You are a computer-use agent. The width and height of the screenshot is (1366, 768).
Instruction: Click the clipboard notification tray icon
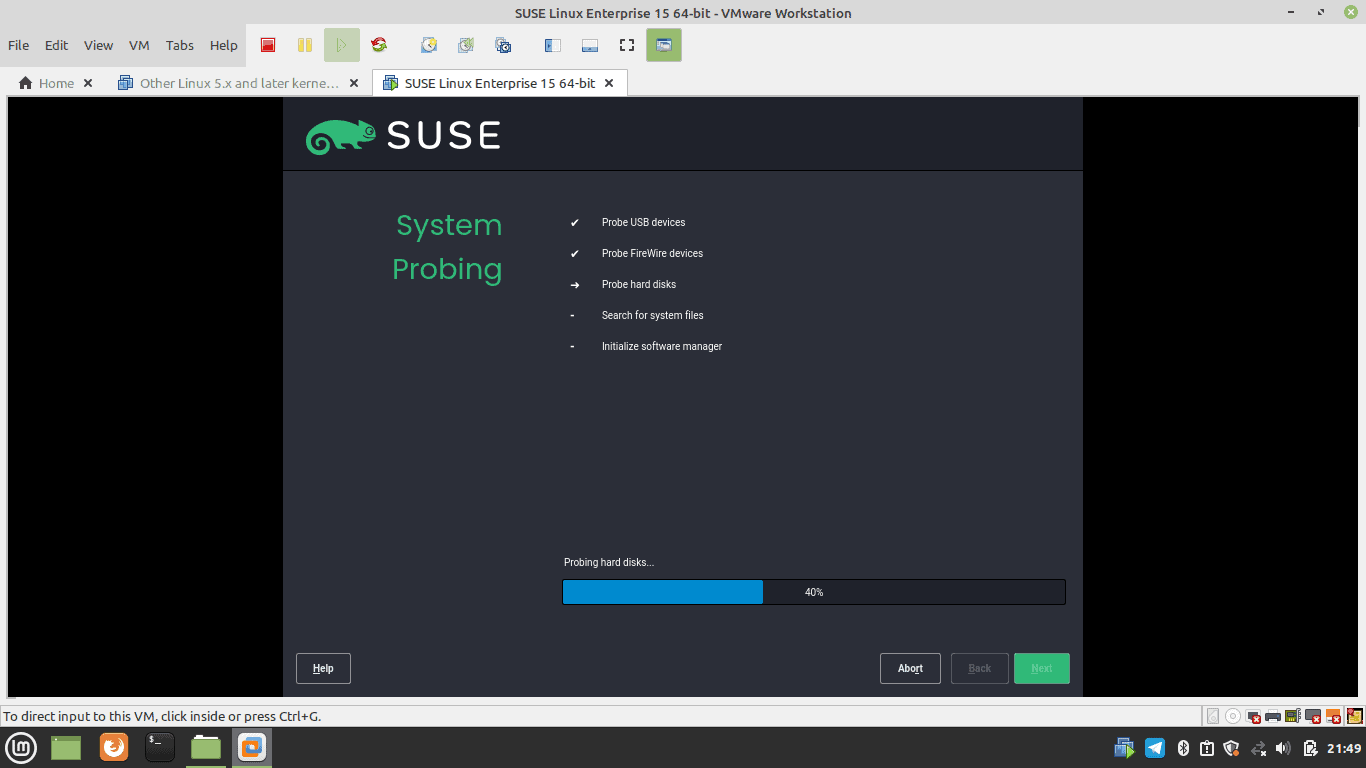[x=1207, y=748]
